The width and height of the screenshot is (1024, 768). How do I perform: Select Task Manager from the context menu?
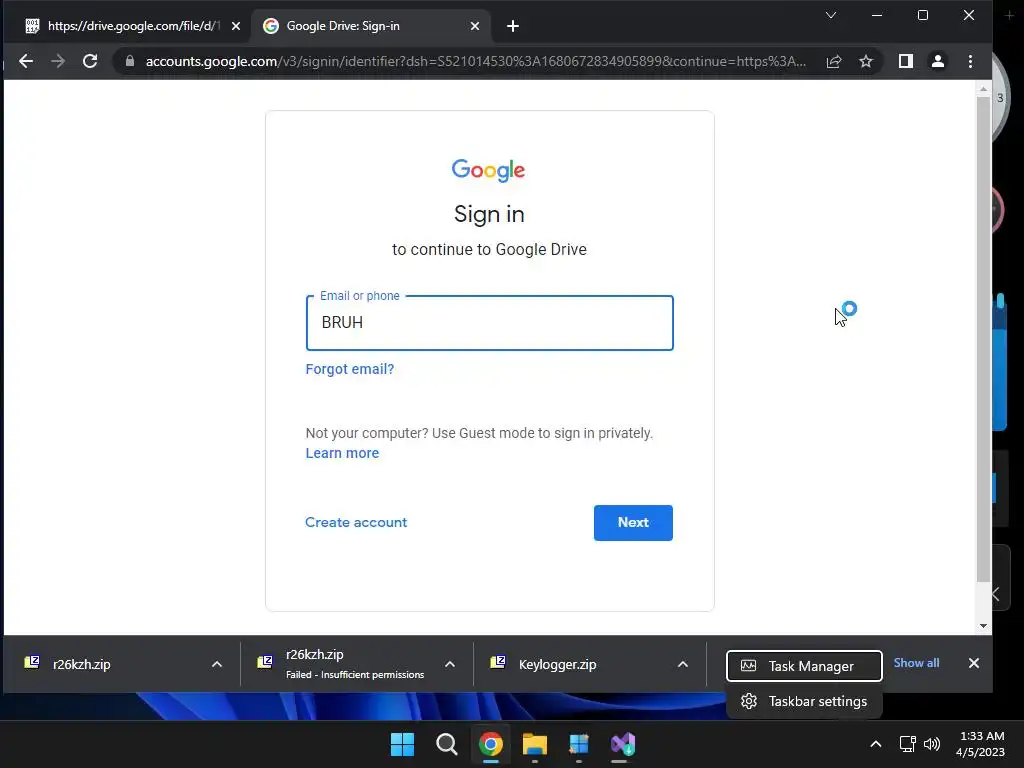[x=804, y=666]
